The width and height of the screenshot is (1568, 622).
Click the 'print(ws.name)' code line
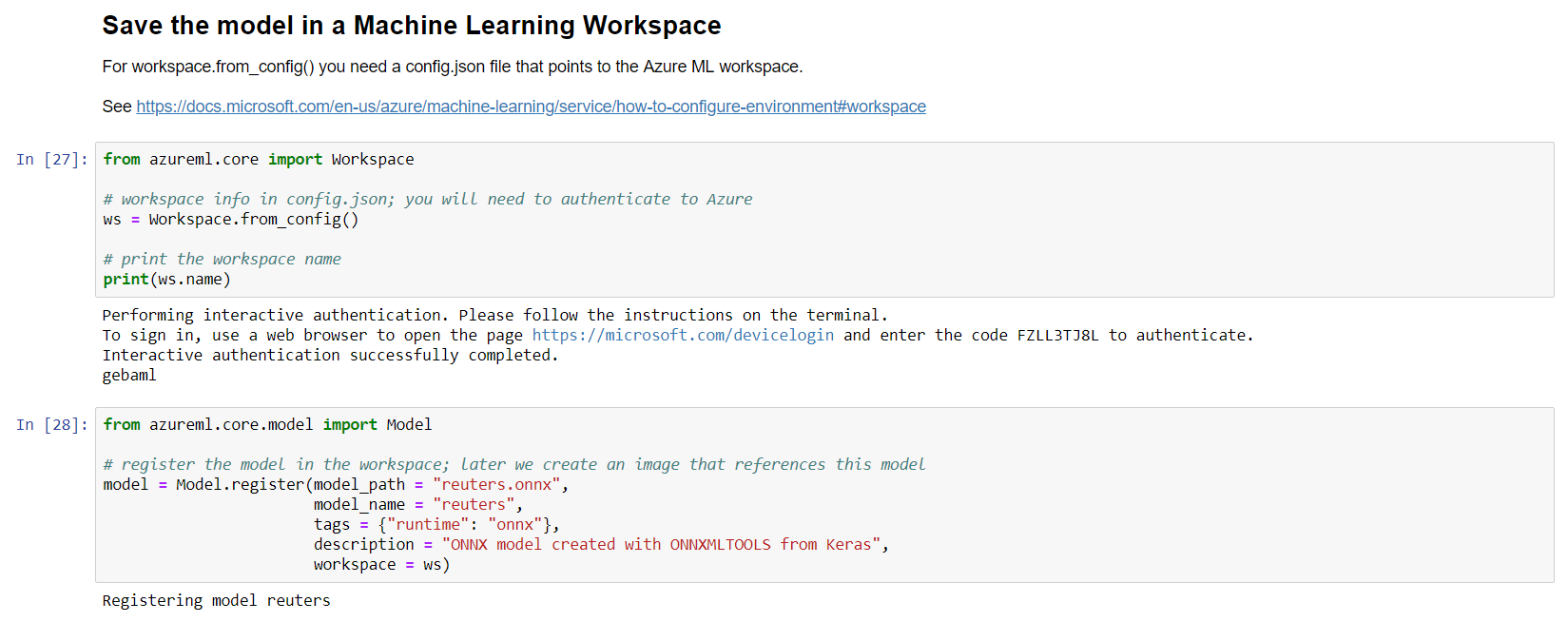(x=166, y=280)
